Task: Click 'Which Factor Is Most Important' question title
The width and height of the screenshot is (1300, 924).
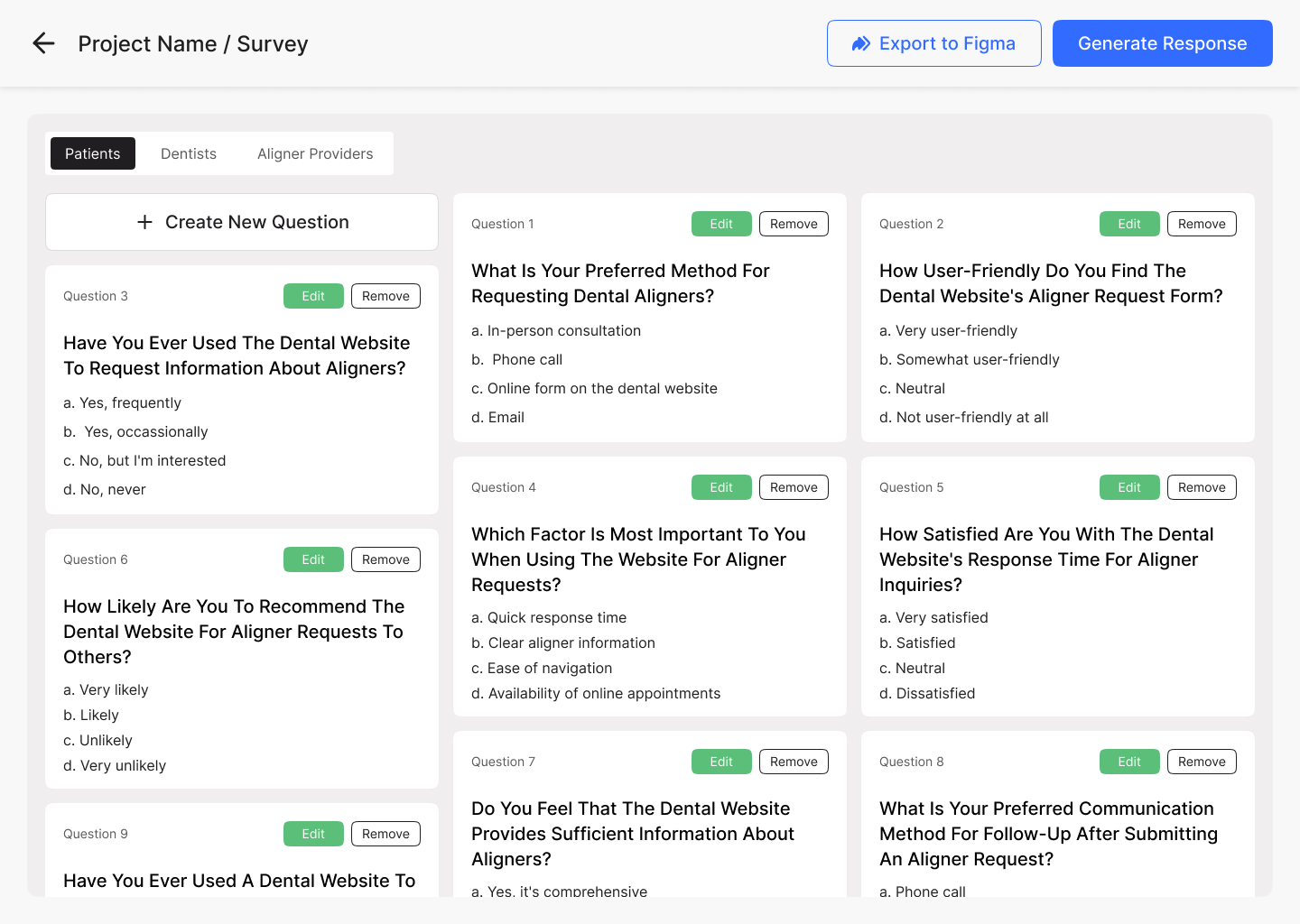Action: tap(638, 559)
